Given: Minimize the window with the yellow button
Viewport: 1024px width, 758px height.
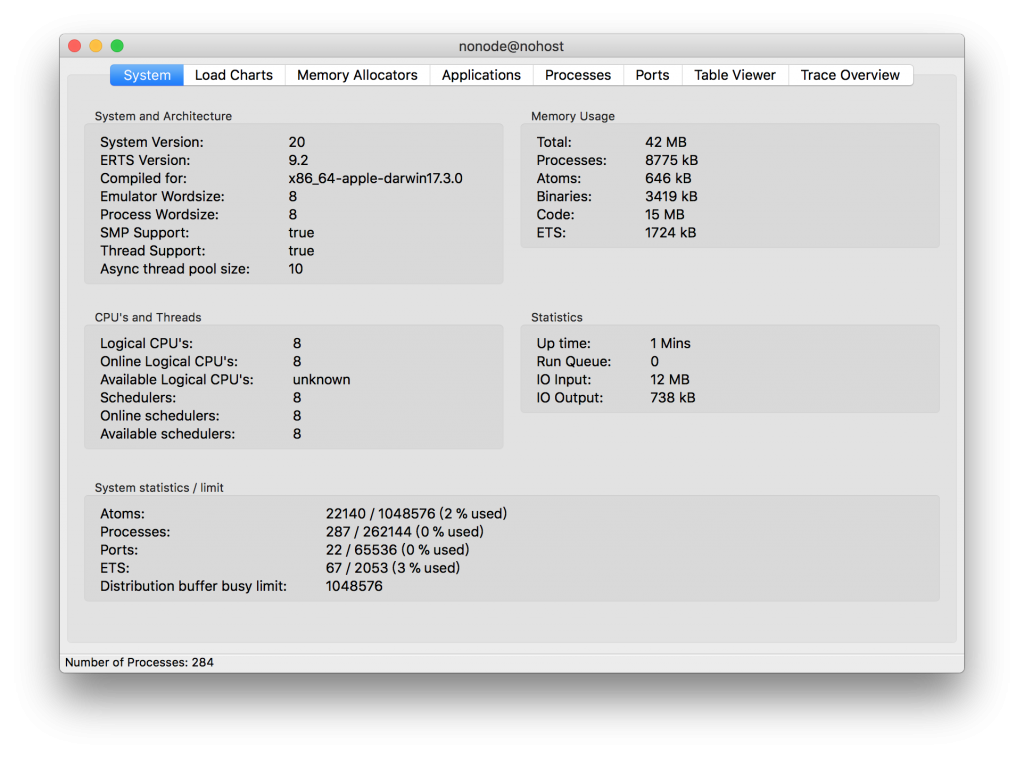Looking at the screenshot, I should tap(96, 46).
